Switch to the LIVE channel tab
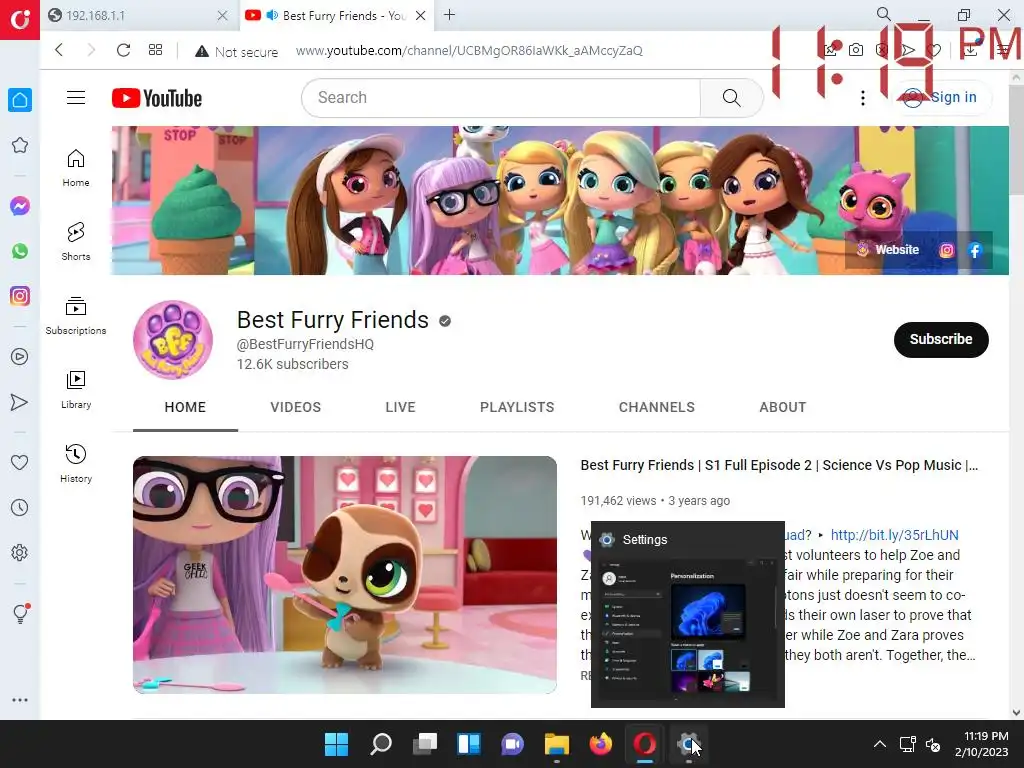Screen dimensions: 1024x768 pos(400,408)
